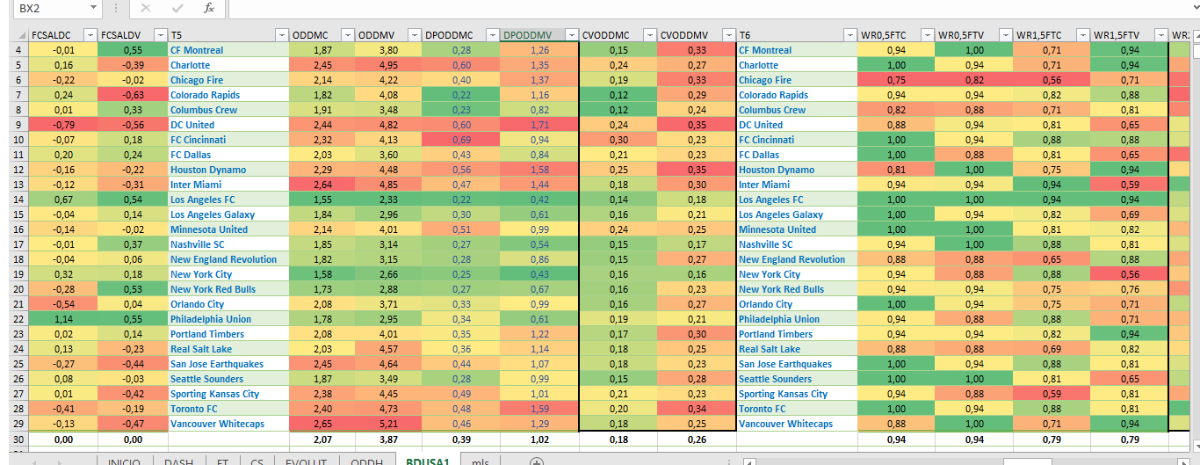Click the Insert Function fx icon
Screen dimensions: 1200x465
tap(208, 8)
